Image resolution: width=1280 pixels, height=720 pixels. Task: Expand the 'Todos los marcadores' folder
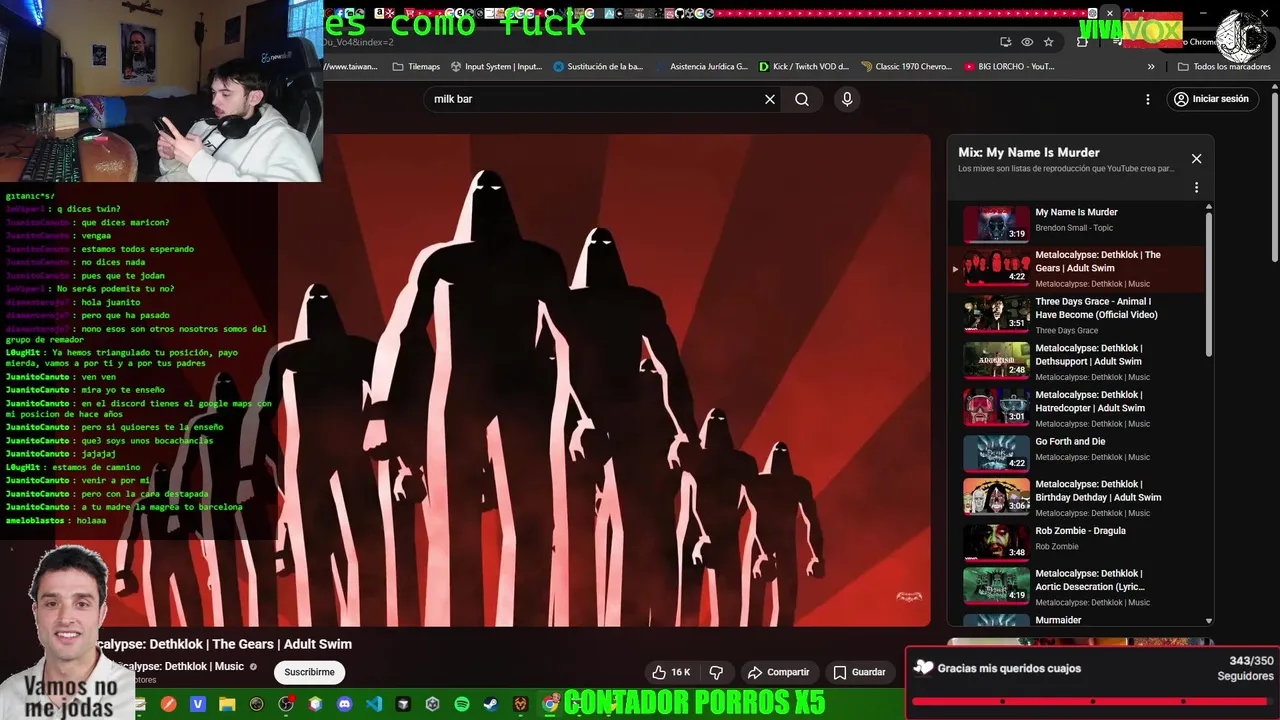(1224, 67)
